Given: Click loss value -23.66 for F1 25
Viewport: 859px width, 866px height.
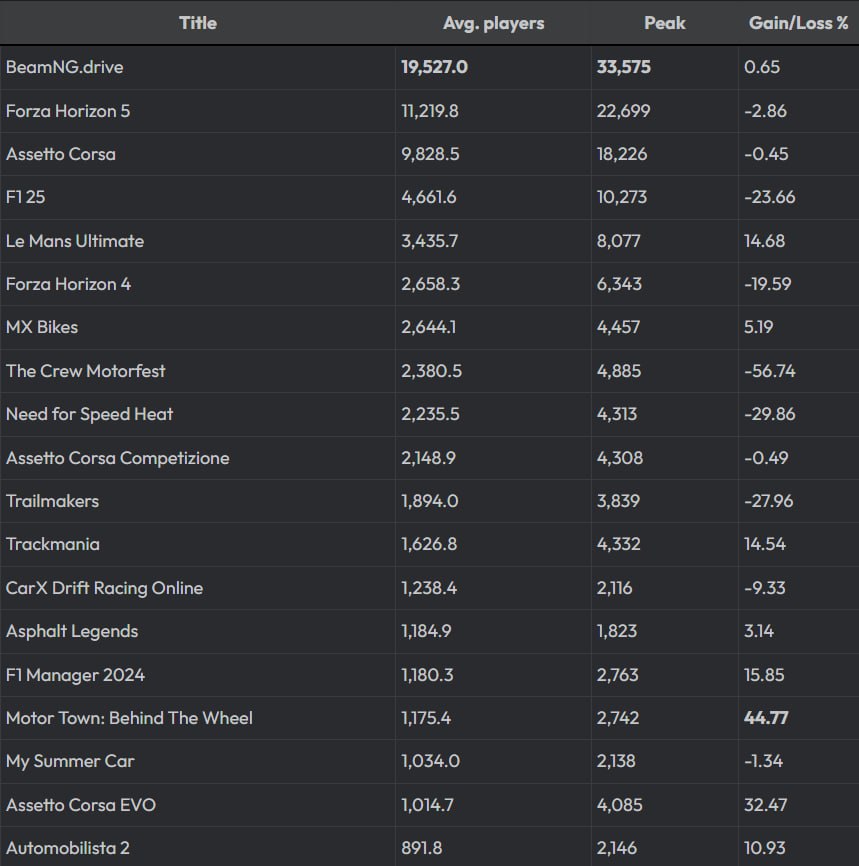Looking at the screenshot, I should pos(770,197).
